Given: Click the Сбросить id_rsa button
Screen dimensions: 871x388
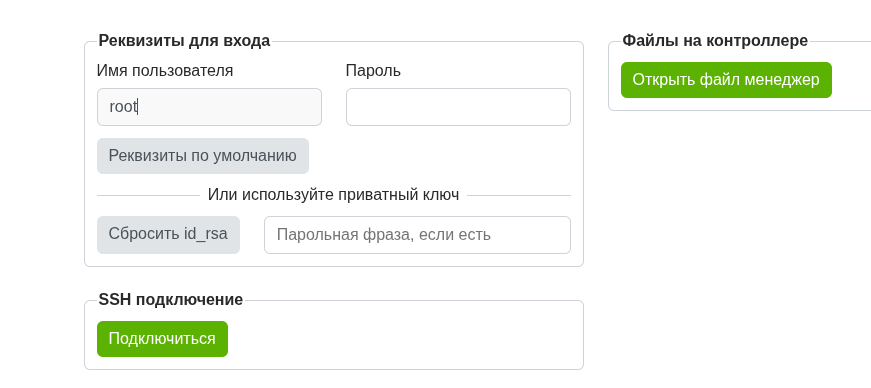Looking at the screenshot, I should 168,235.
